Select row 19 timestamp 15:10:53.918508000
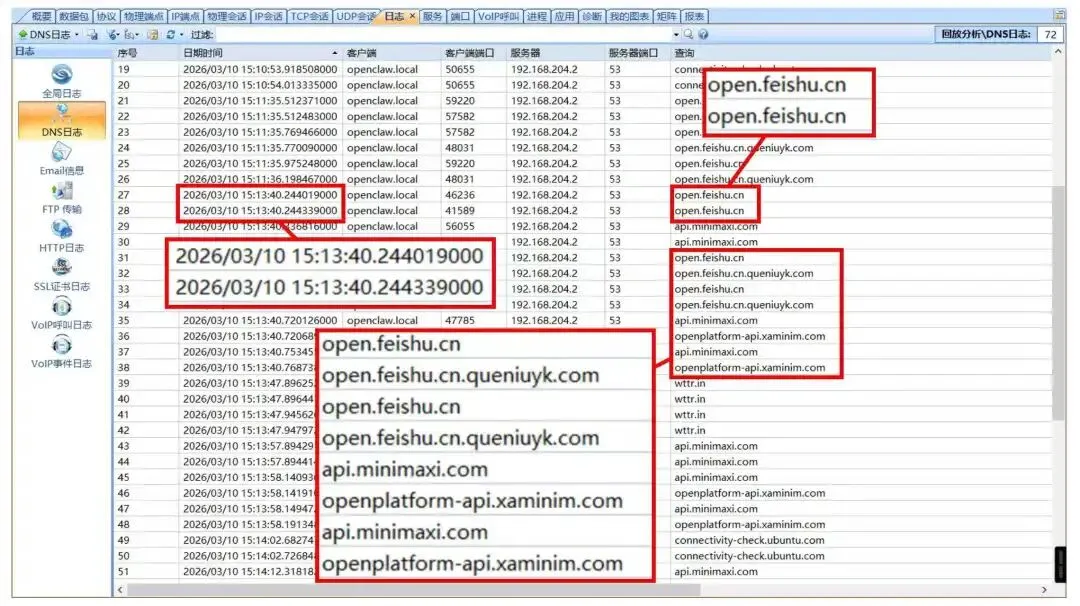This screenshot has height=606, width=1080. click(260, 70)
